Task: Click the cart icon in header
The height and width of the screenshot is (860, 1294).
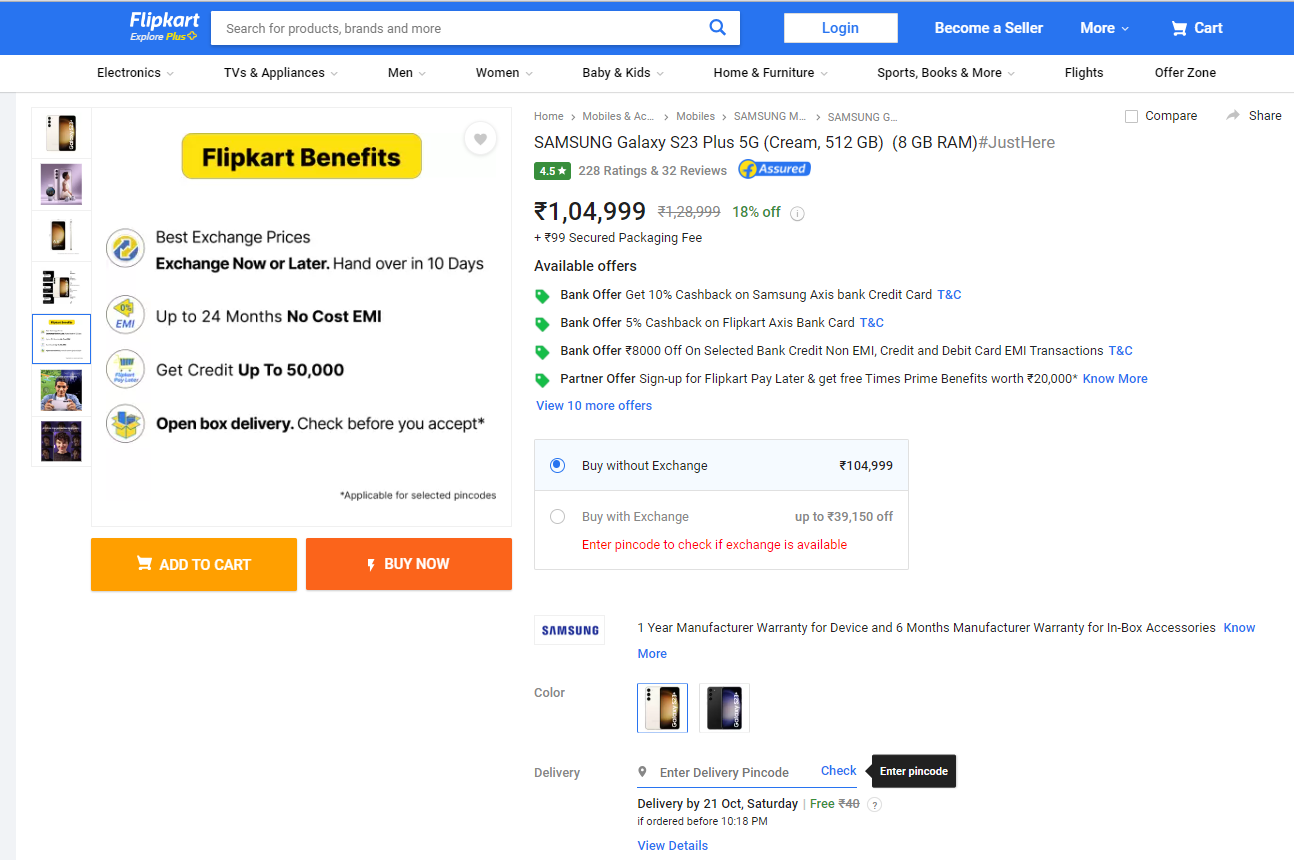Action: pos(1179,28)
